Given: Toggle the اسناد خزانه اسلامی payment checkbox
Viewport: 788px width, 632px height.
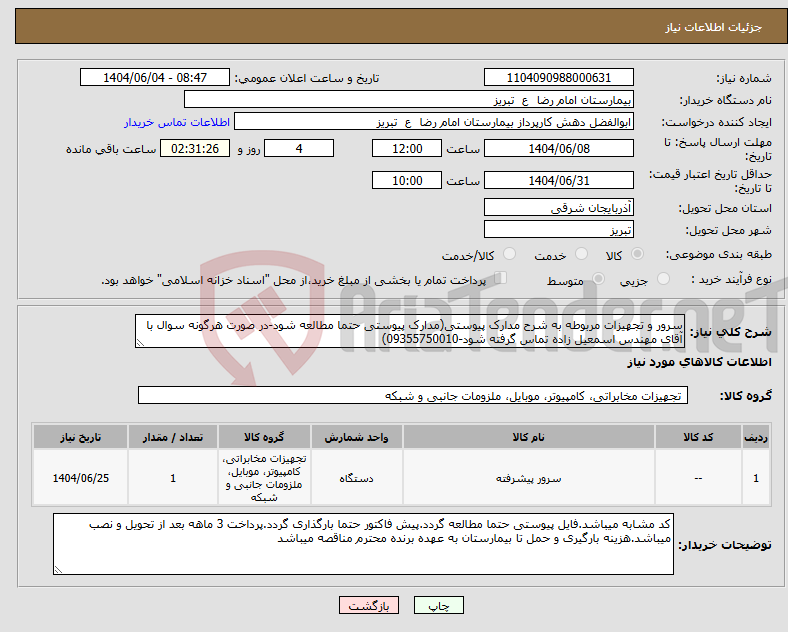Looking at the screenshot, I should 501,278.
